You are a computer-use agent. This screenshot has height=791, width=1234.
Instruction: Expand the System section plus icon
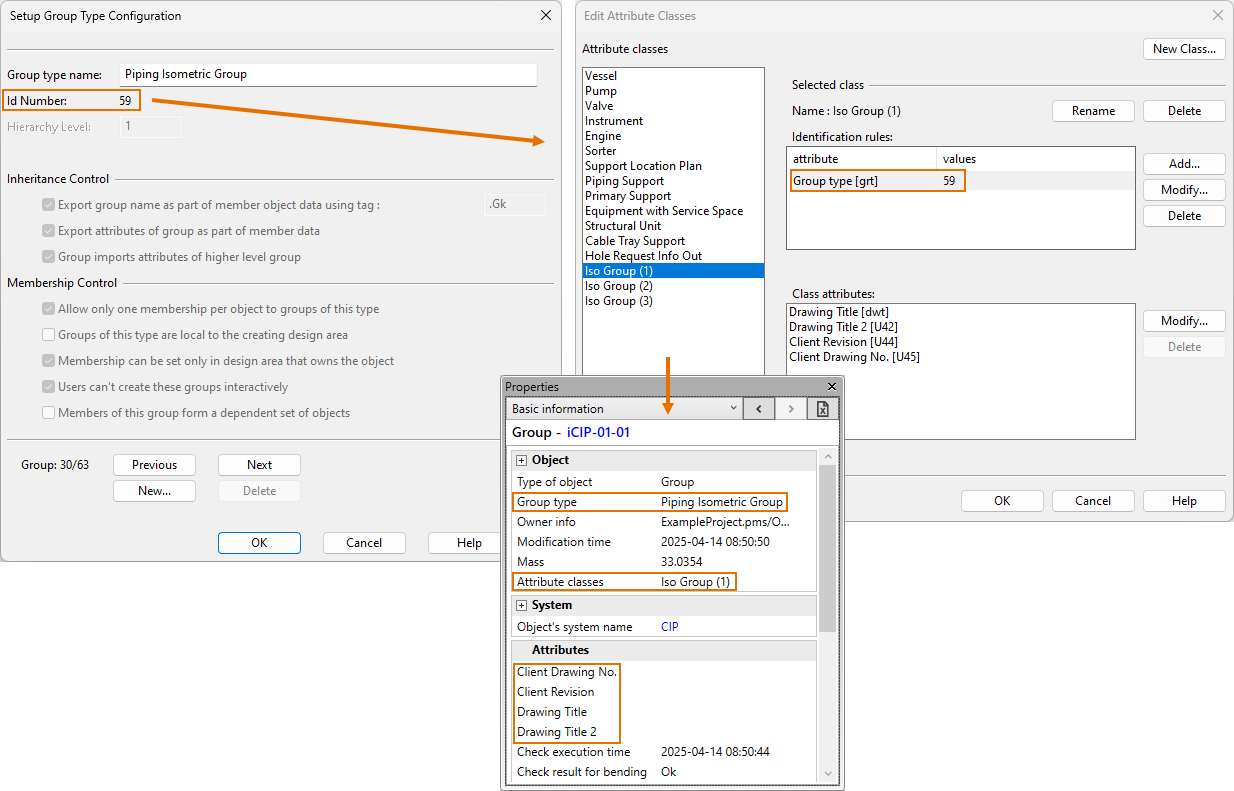click(x=521, y=605)
